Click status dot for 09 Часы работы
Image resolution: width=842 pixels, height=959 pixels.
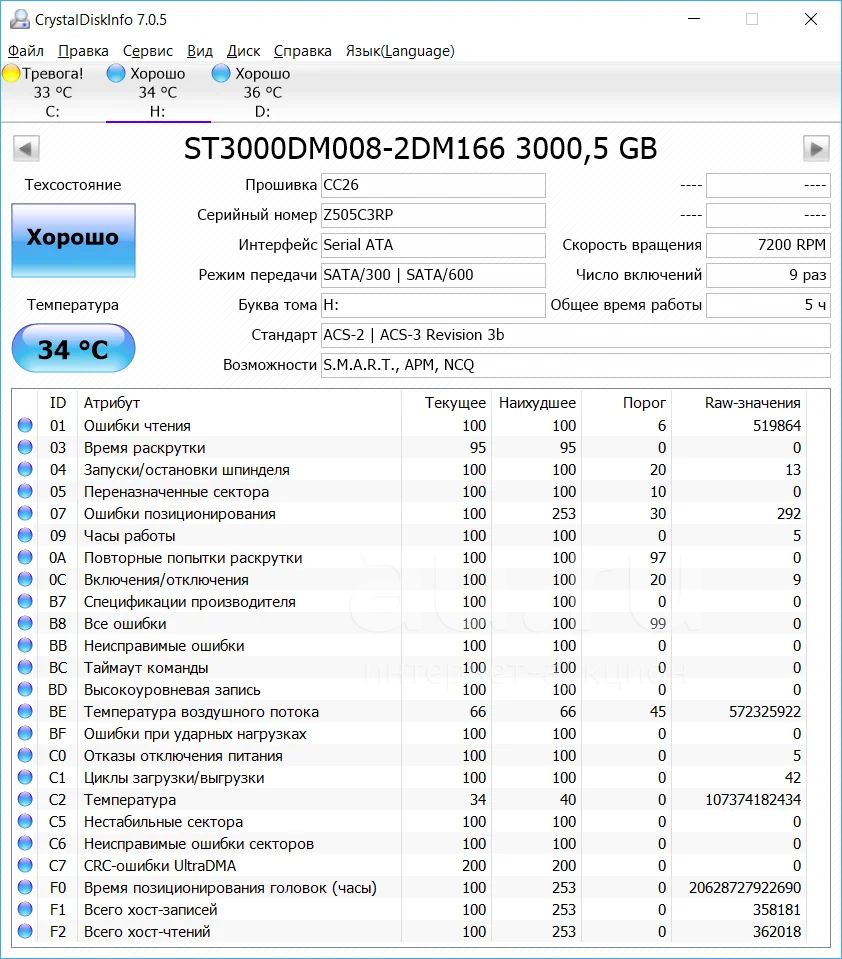25,535
